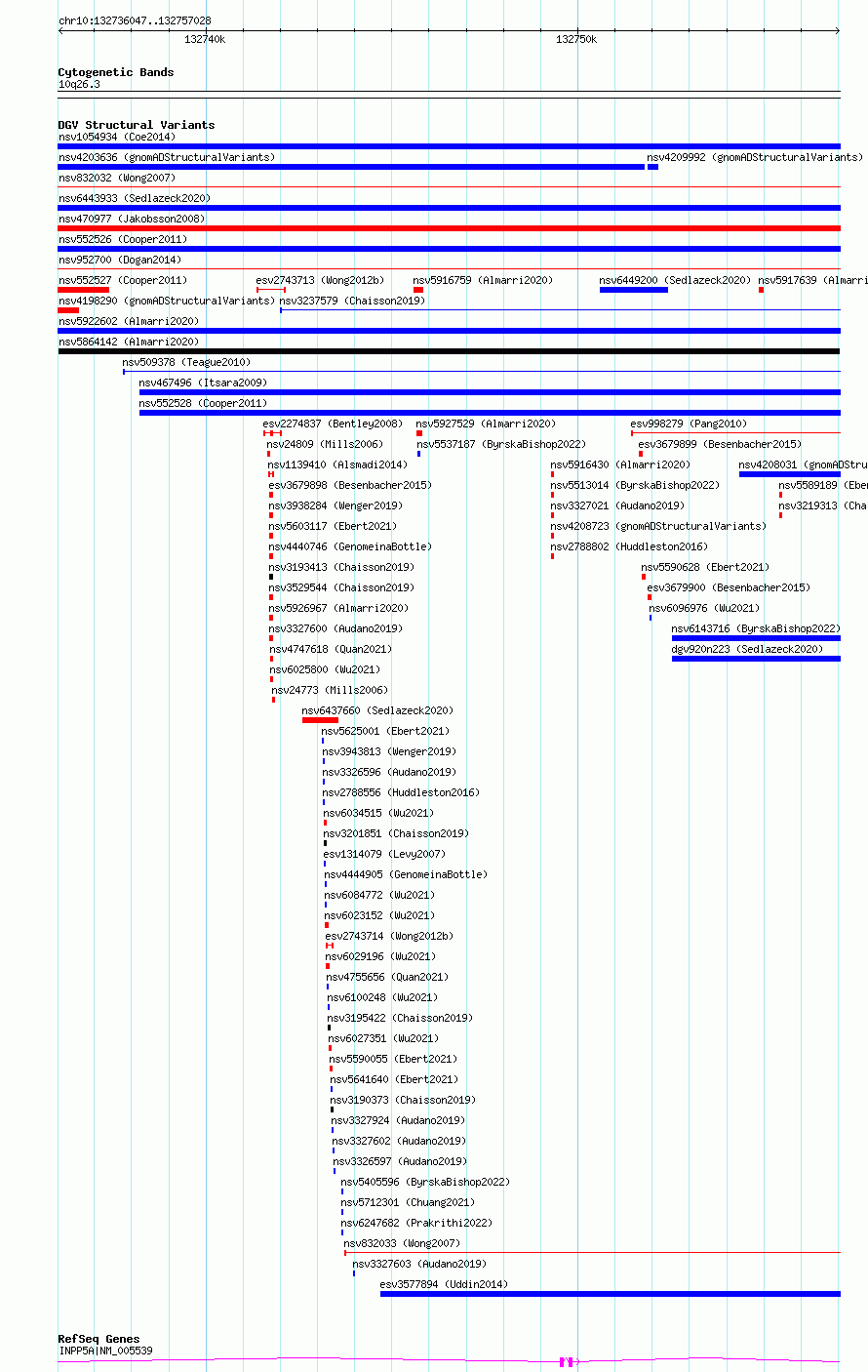
Task: Click nsv5927529 (Almarri2020) variant label
Action: (x=487, y=424)
